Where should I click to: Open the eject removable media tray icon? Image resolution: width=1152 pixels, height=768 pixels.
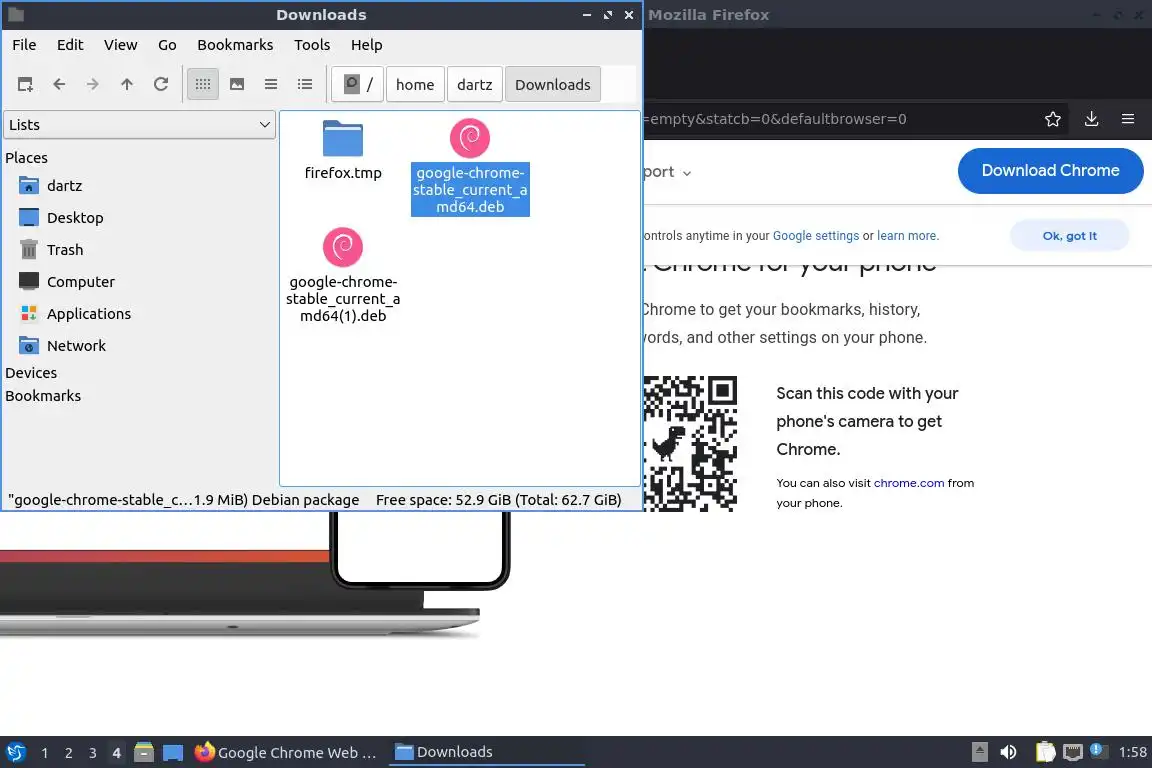coord(979,753)
